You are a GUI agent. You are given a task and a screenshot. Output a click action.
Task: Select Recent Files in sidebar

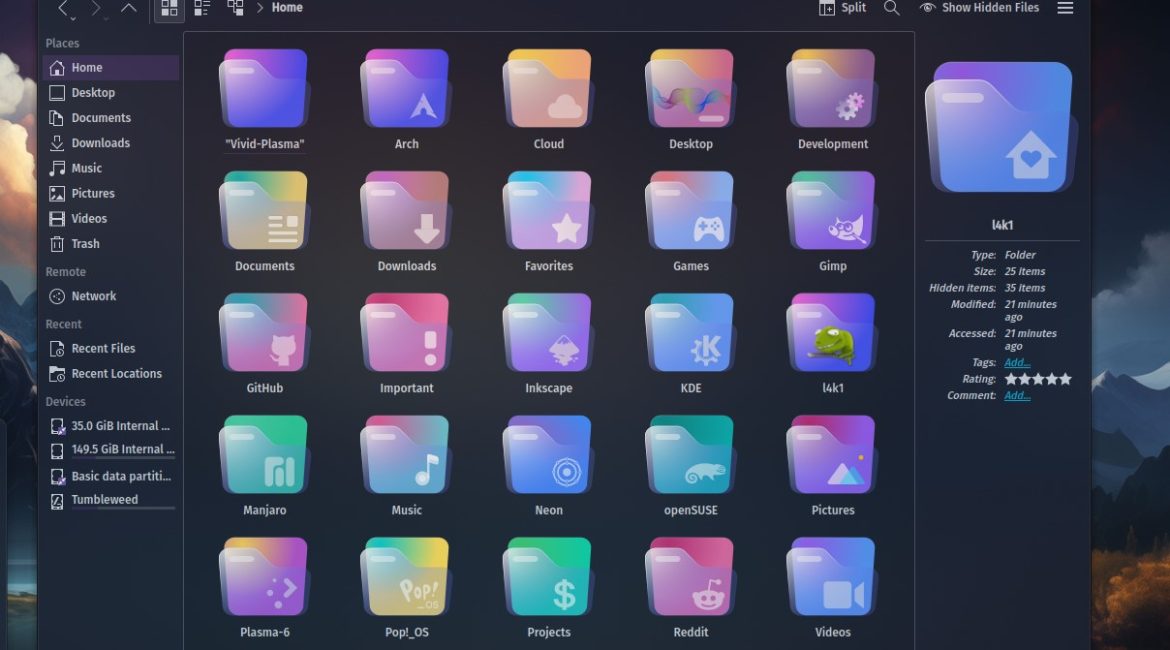(x=103, y=349)
